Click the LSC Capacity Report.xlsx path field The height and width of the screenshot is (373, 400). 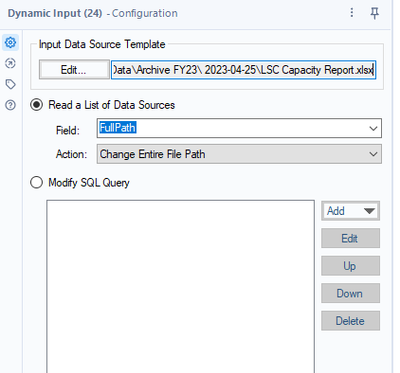click(x=244, y=70)
